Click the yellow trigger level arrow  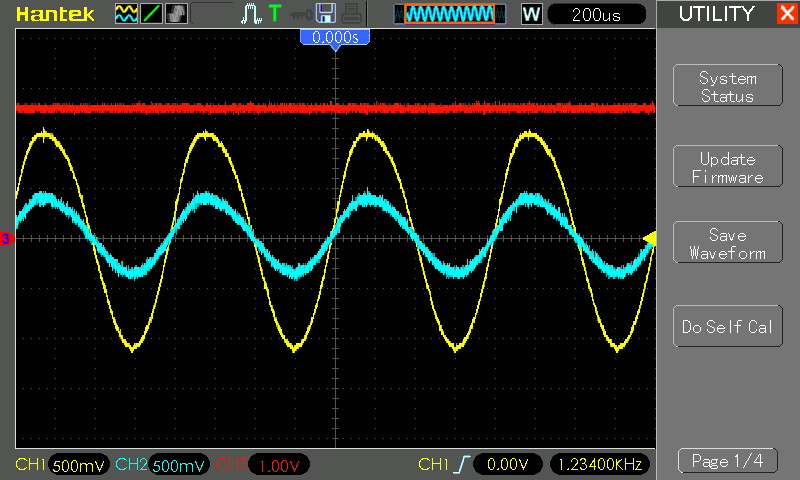coord(649,238)
